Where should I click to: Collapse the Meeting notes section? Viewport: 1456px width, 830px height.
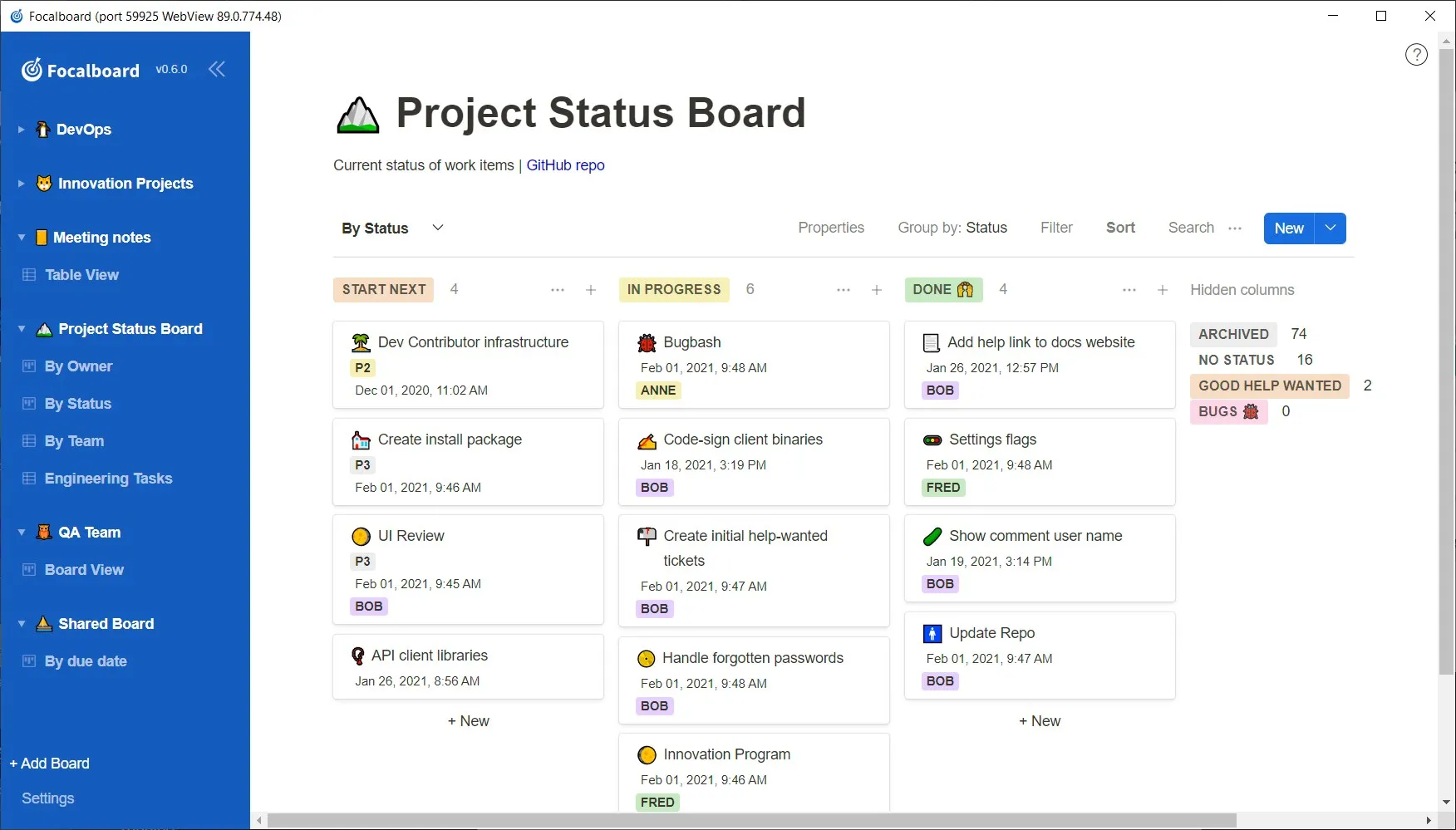click(20, 237)
